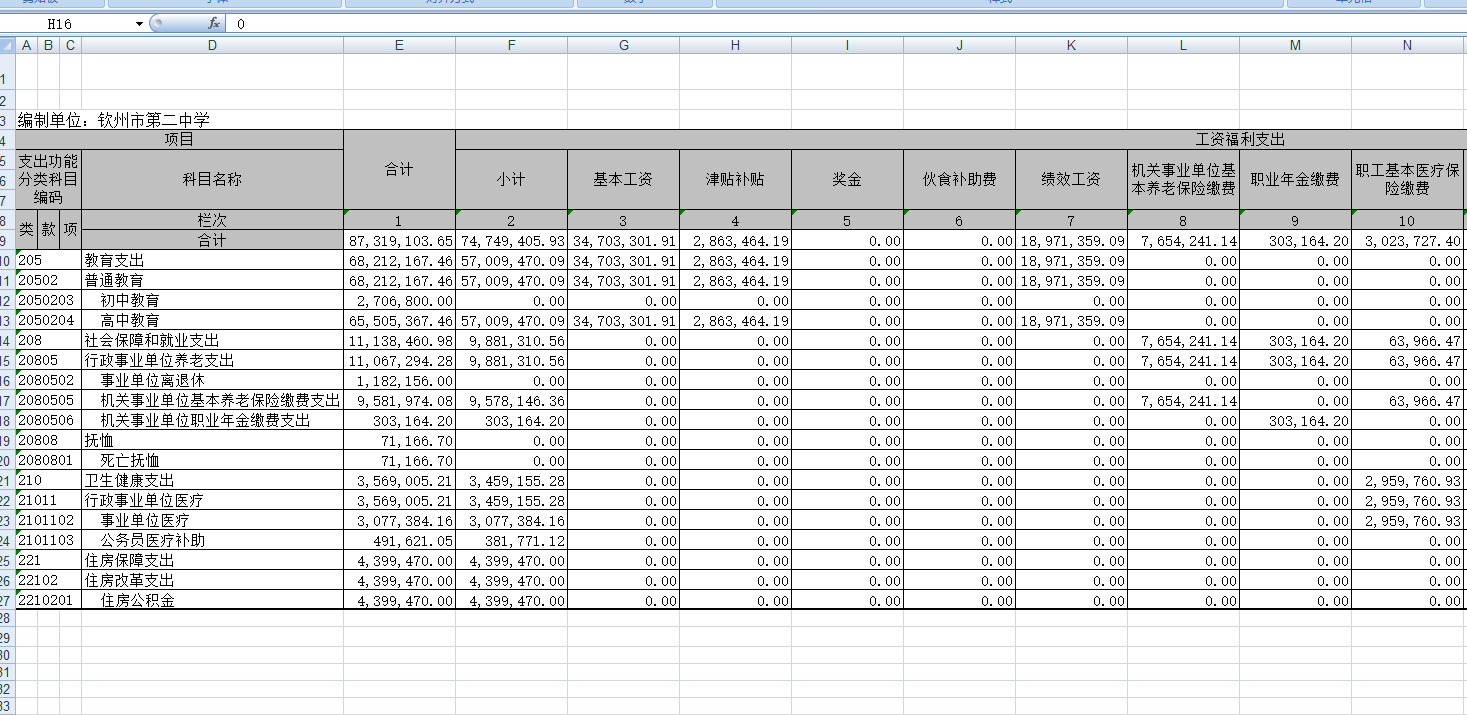Click the 编制单位:钦州市第二中学 cell
Screen dimensions: 1467x715
coord(114,120)
